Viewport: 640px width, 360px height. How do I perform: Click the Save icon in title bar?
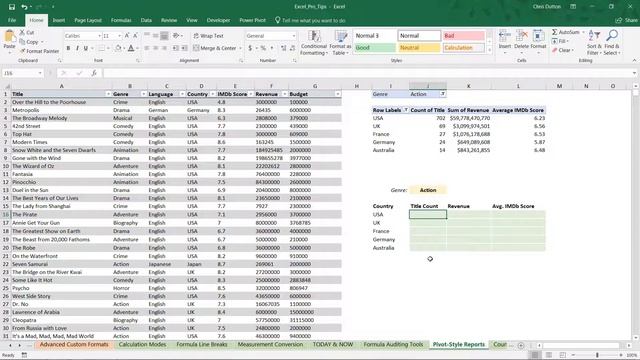(11, 7)
